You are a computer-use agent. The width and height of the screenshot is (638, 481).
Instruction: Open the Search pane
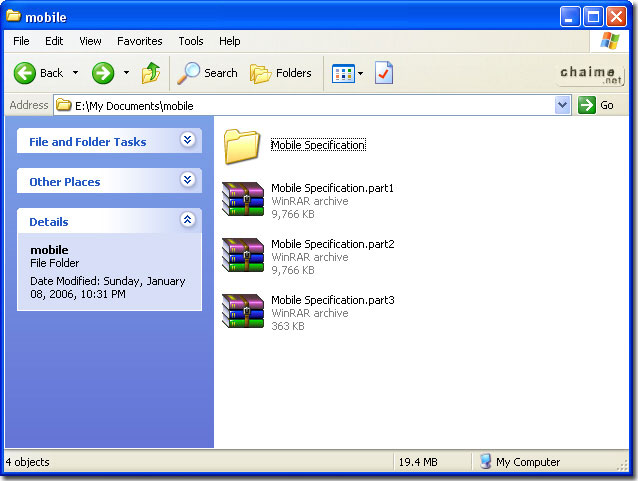coord(208,73)
